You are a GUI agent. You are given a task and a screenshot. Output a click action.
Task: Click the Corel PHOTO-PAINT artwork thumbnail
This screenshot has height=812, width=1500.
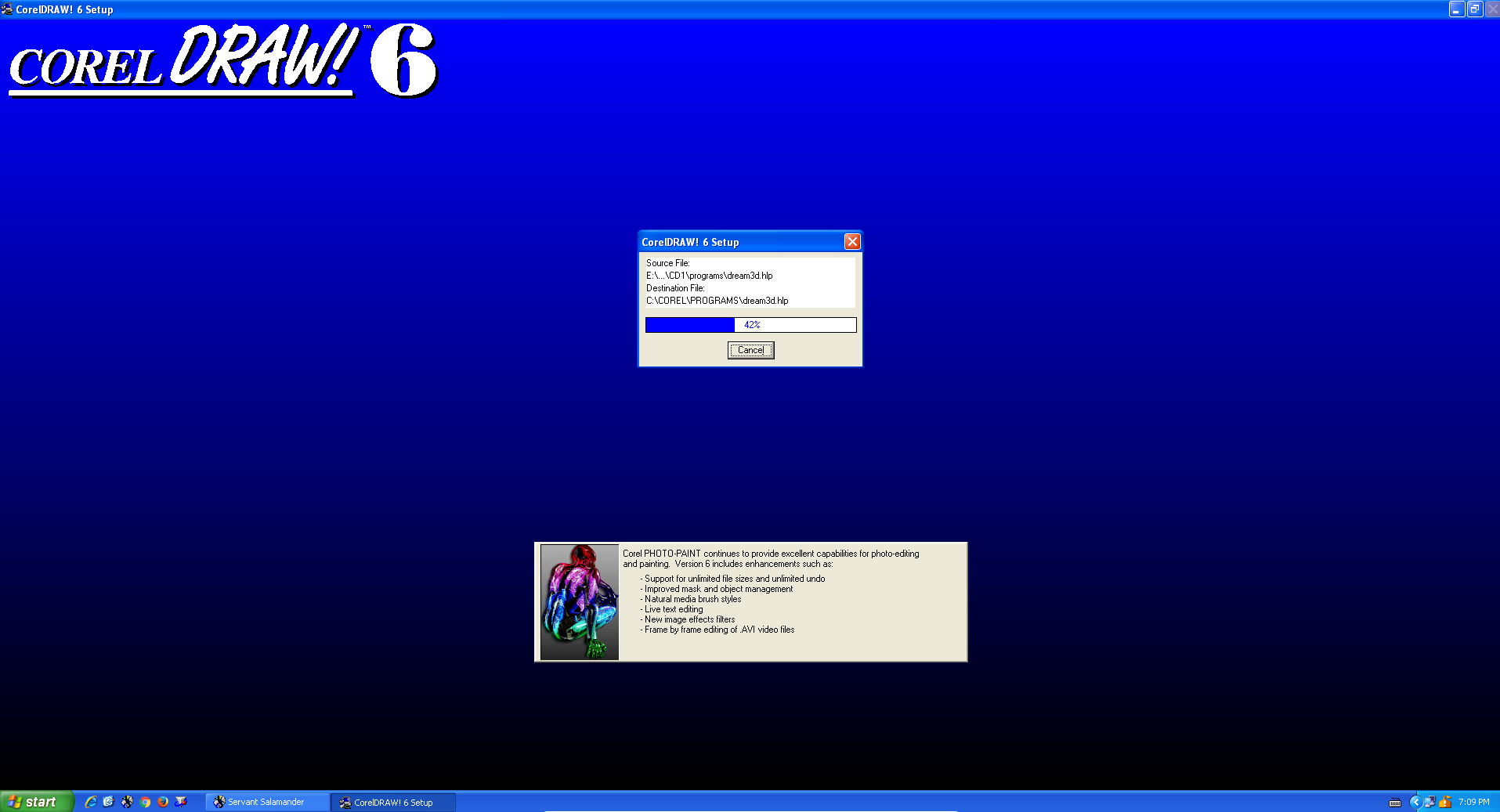[x=580, y=602]
